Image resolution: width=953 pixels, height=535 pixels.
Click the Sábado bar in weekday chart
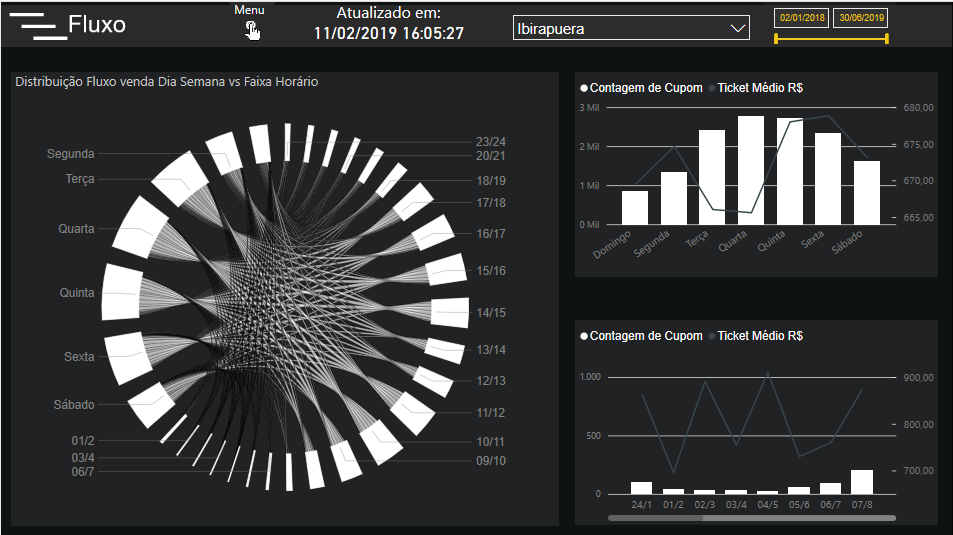(x=867, y=192)
